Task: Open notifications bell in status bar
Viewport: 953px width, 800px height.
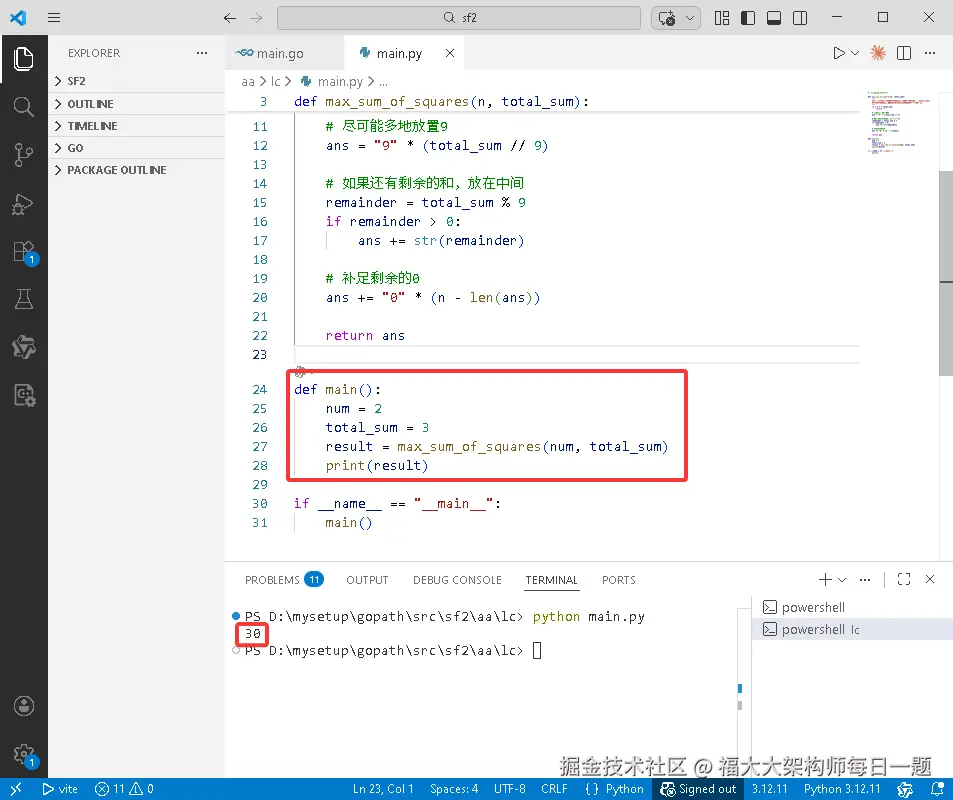Action: 937,789
